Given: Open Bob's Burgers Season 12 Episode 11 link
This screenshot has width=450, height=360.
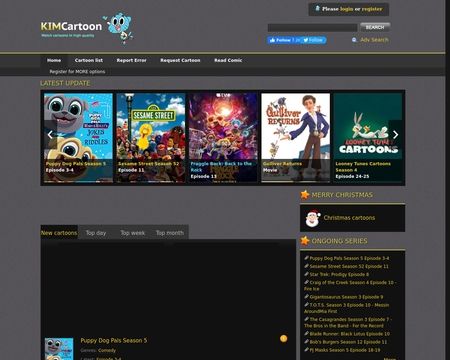Looking at the screenshot, I should [348, 342].
